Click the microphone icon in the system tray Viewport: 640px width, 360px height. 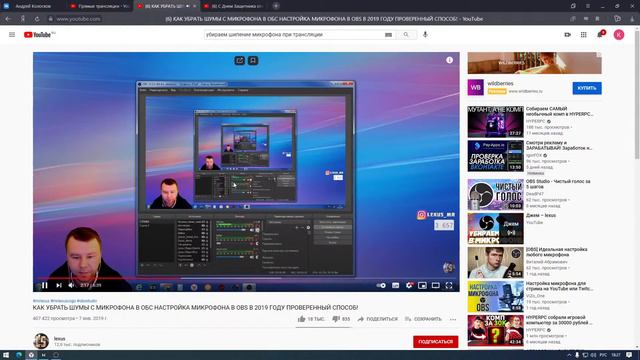(x=577, y=355)
